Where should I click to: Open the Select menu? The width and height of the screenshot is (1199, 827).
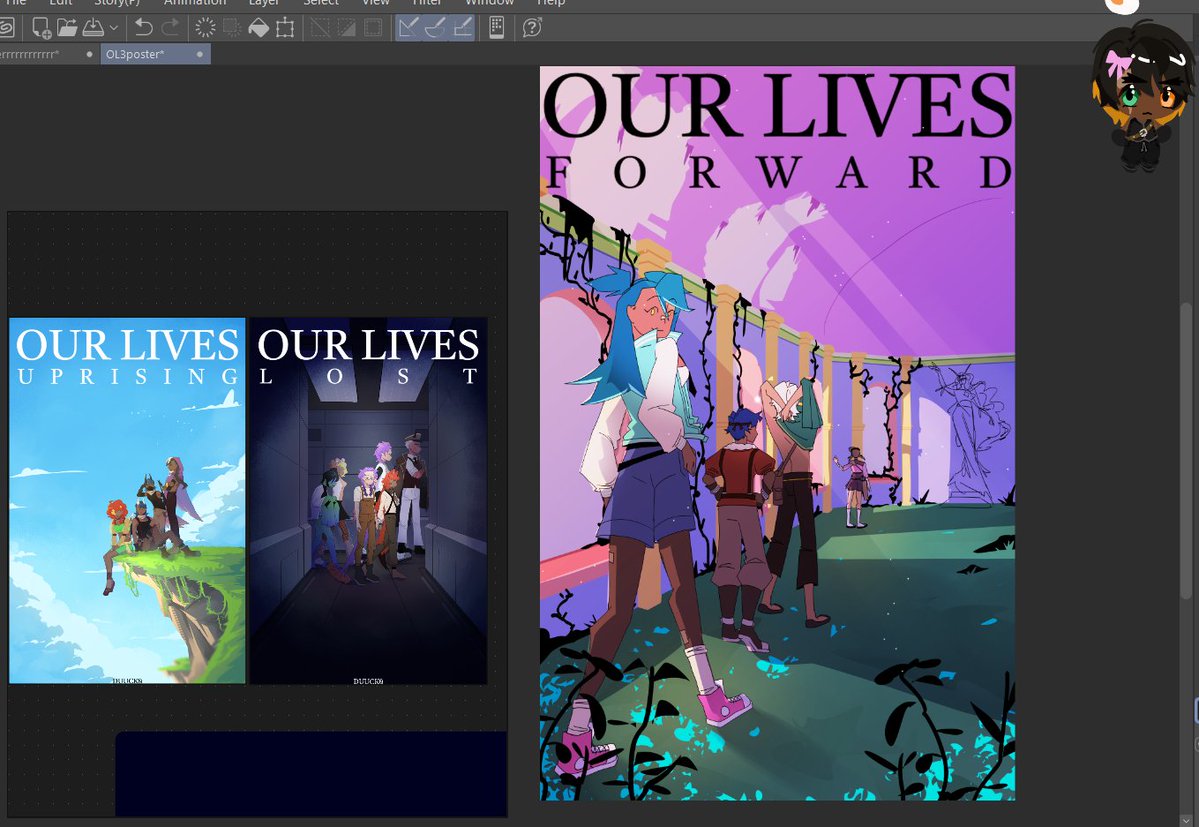point(320,2)
